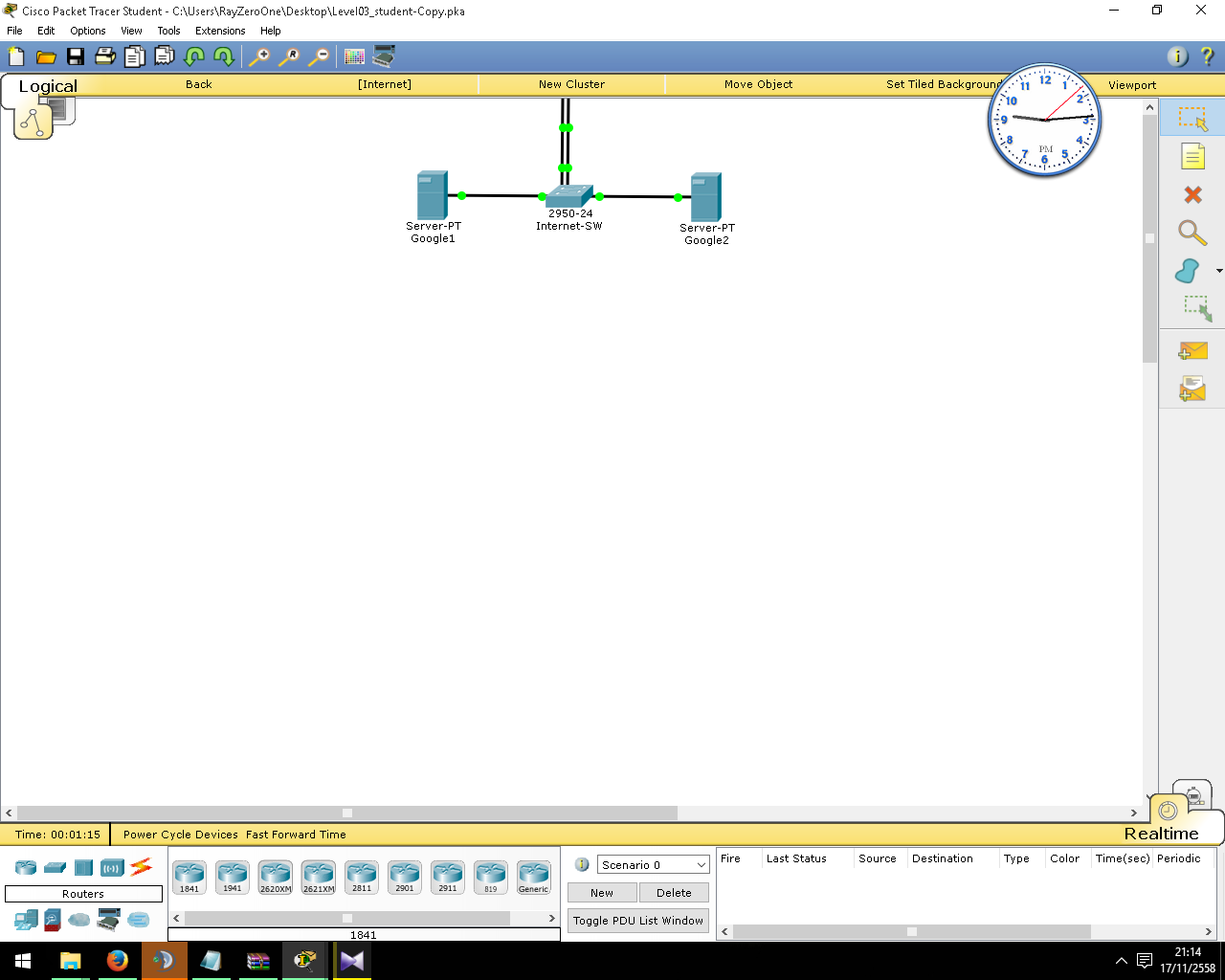The width and height of the screenshot is (1225, 980).
Task: Click Fast Forward Time
Action: click(x=296, y=835)
